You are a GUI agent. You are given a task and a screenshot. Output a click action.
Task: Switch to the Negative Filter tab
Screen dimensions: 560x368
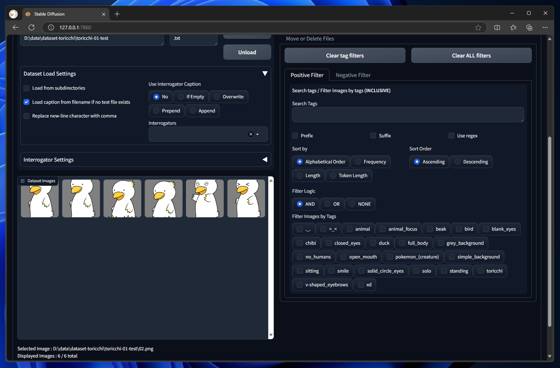pos(353,75)
